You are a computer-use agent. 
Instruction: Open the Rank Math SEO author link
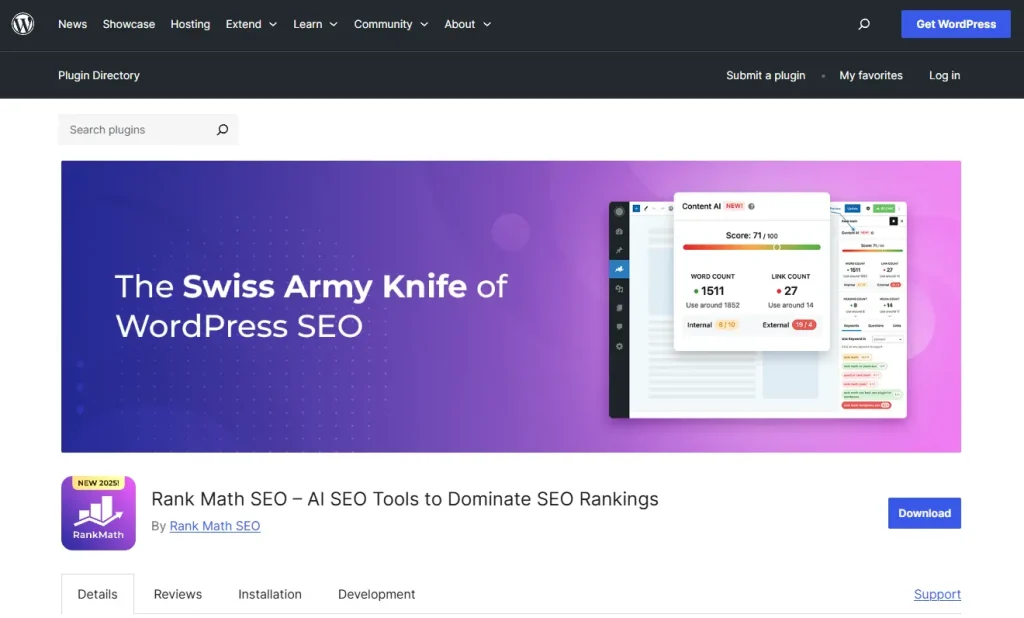point(215,526)
